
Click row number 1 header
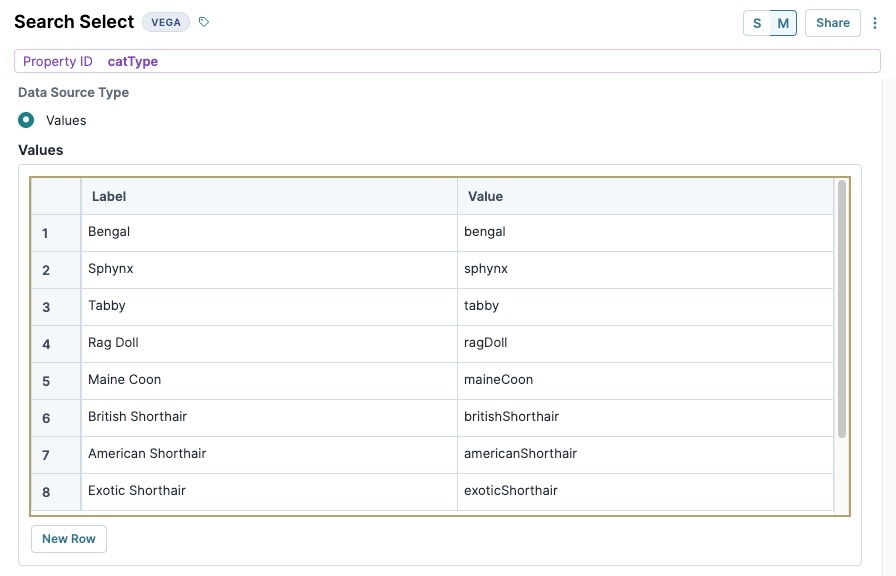(56, 233)
